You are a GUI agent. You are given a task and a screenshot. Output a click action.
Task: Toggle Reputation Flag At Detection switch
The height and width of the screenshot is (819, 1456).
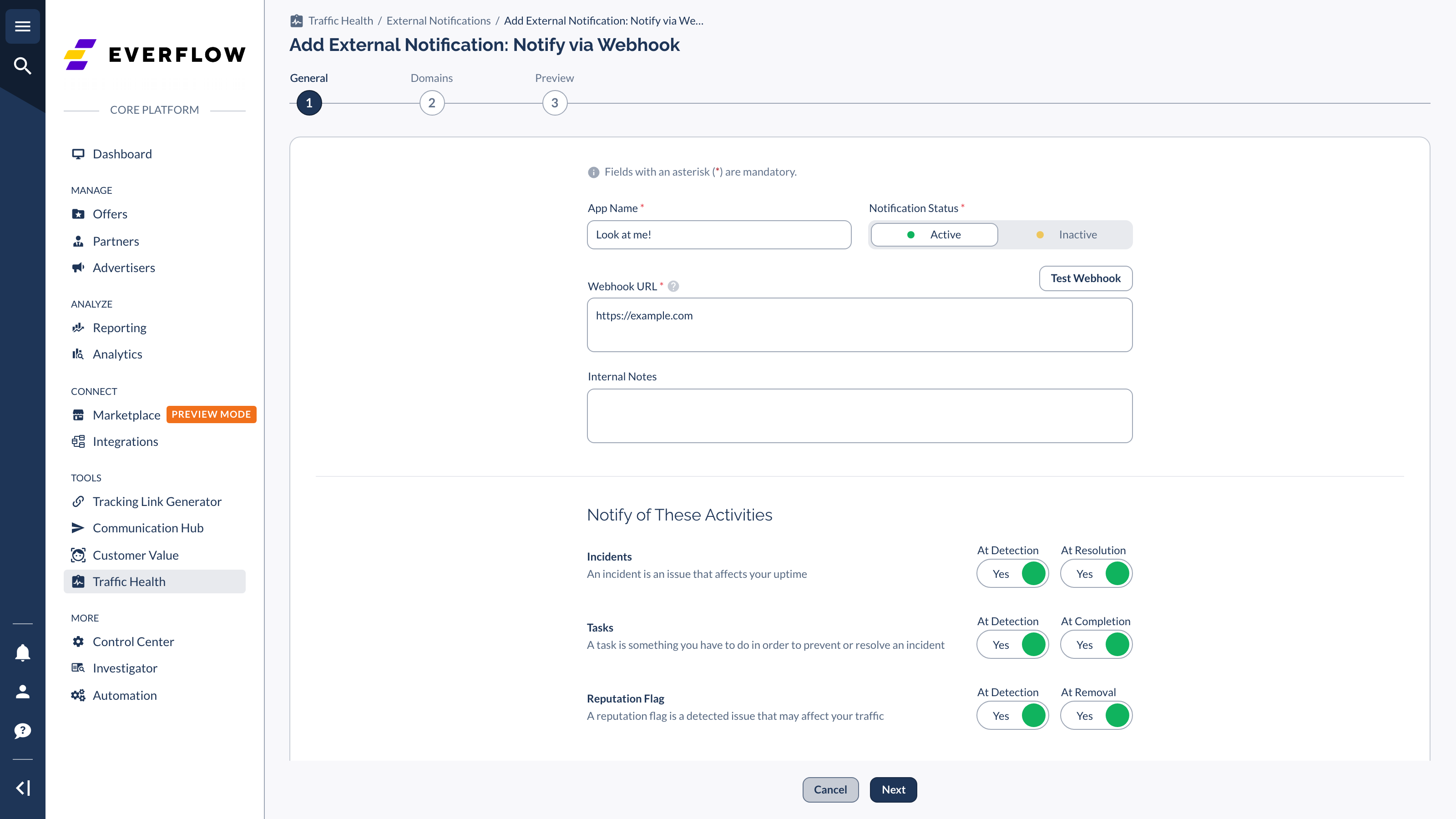[x=1013, y=716]
